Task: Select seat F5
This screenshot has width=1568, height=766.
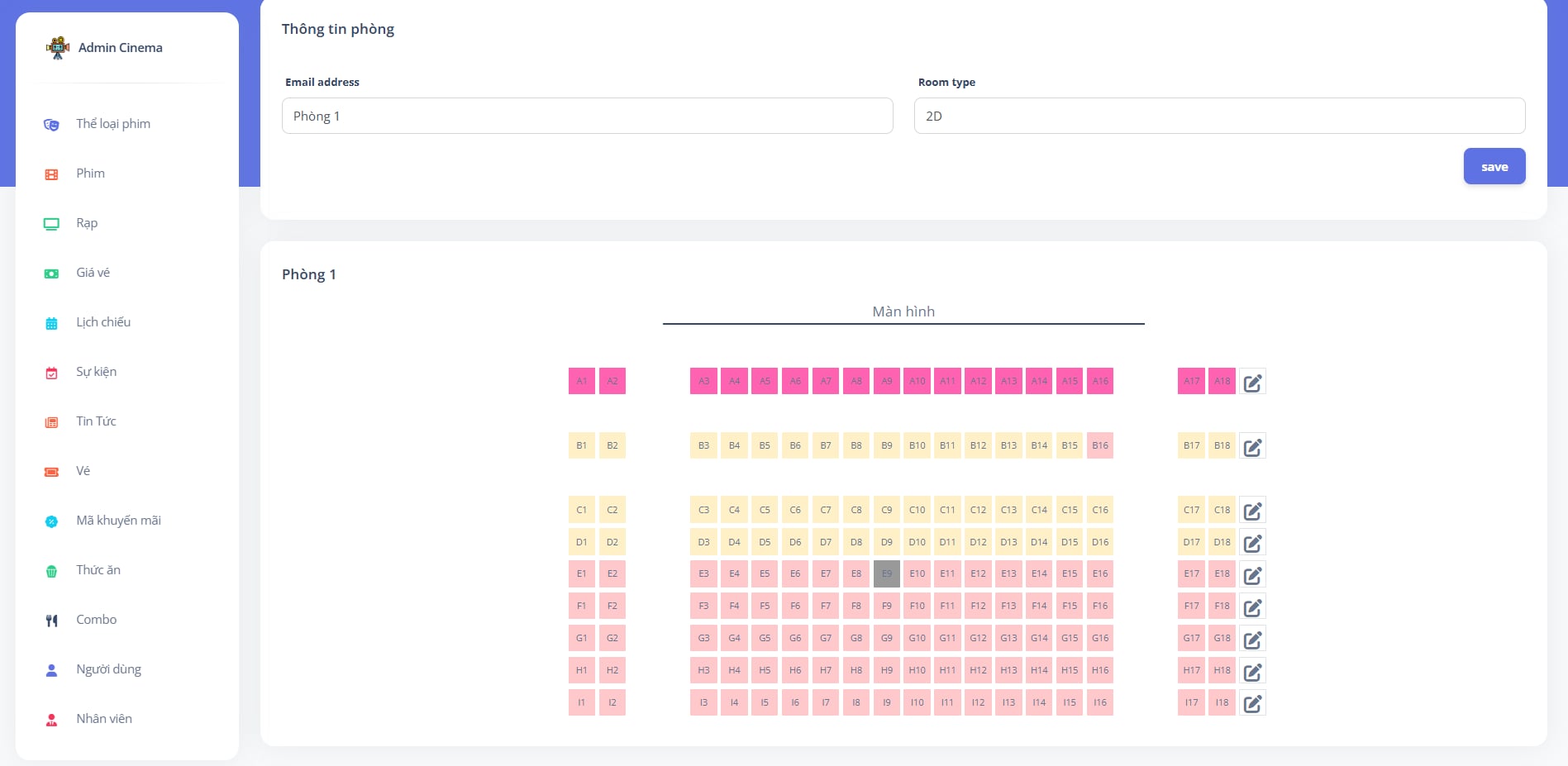Action: [765, 606]
